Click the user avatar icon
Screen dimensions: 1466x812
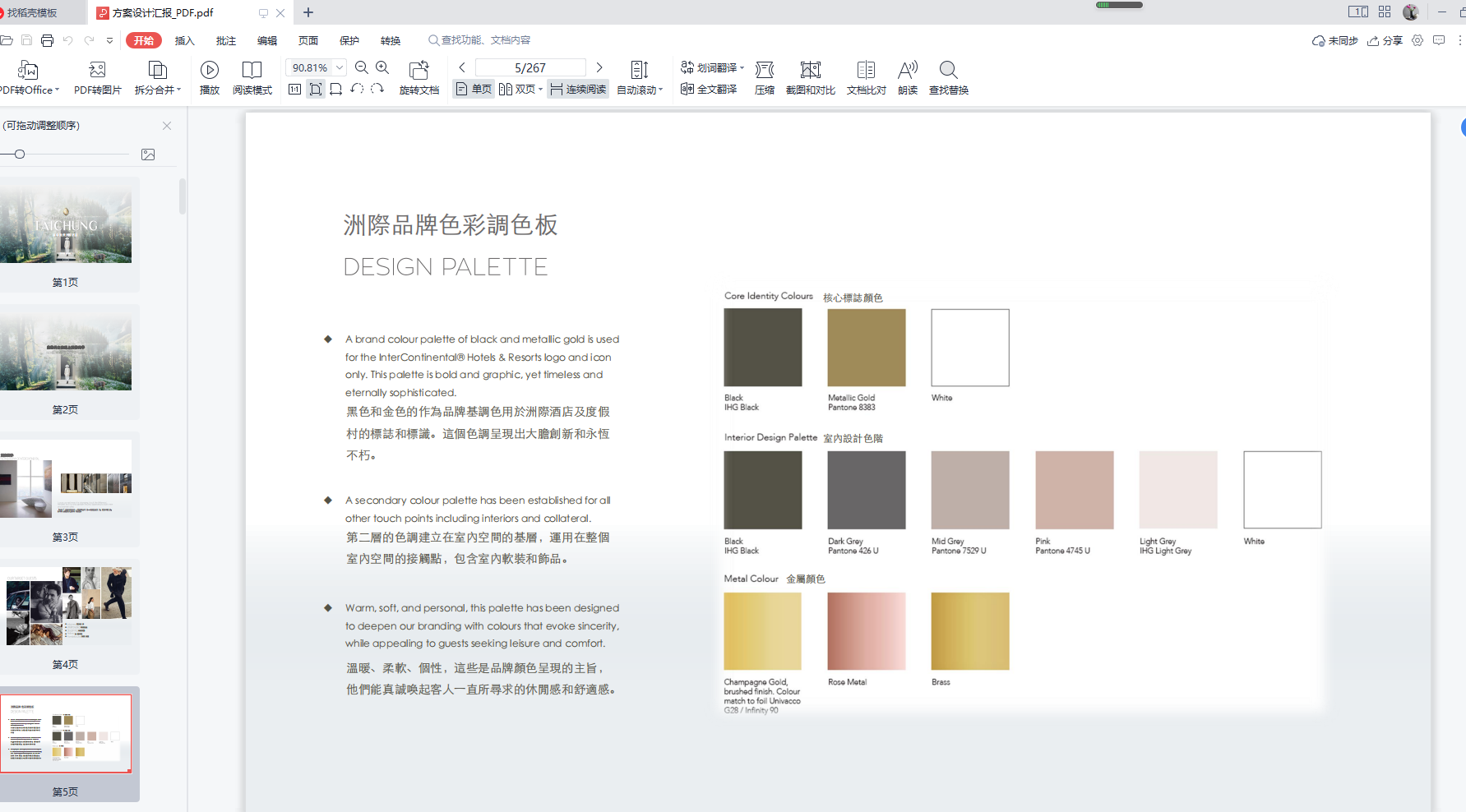point(1411,12)
